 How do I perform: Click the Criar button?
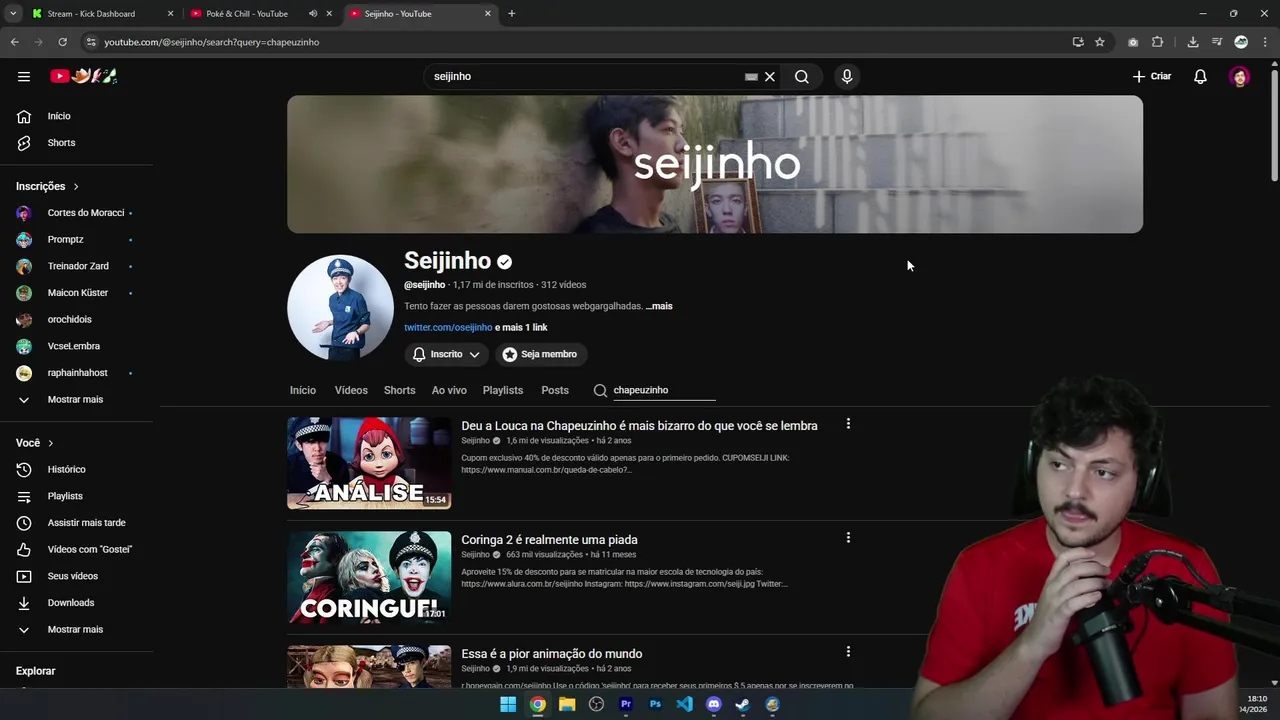pos(1152,76)
